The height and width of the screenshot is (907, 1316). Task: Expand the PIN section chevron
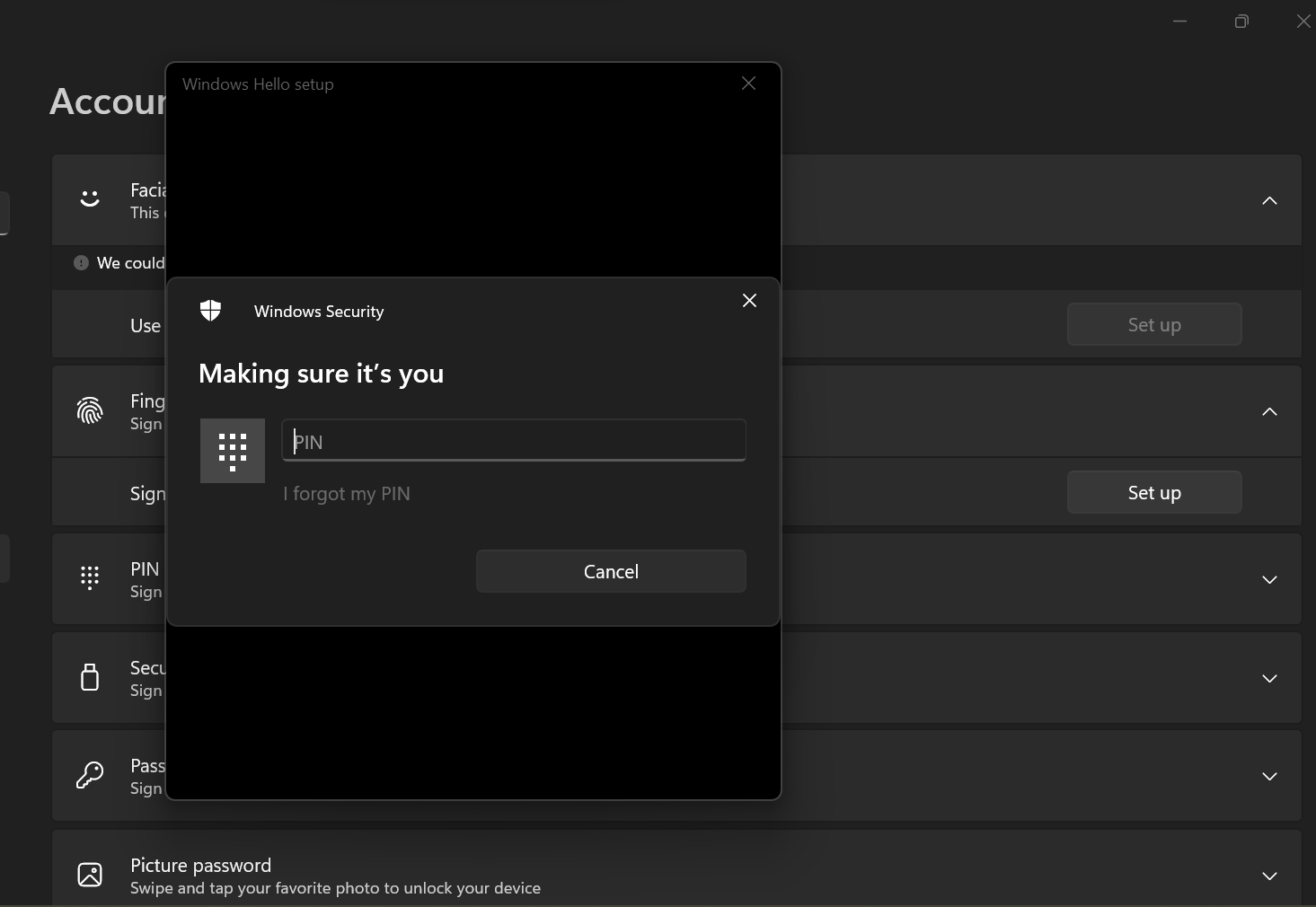(1269, 579)
